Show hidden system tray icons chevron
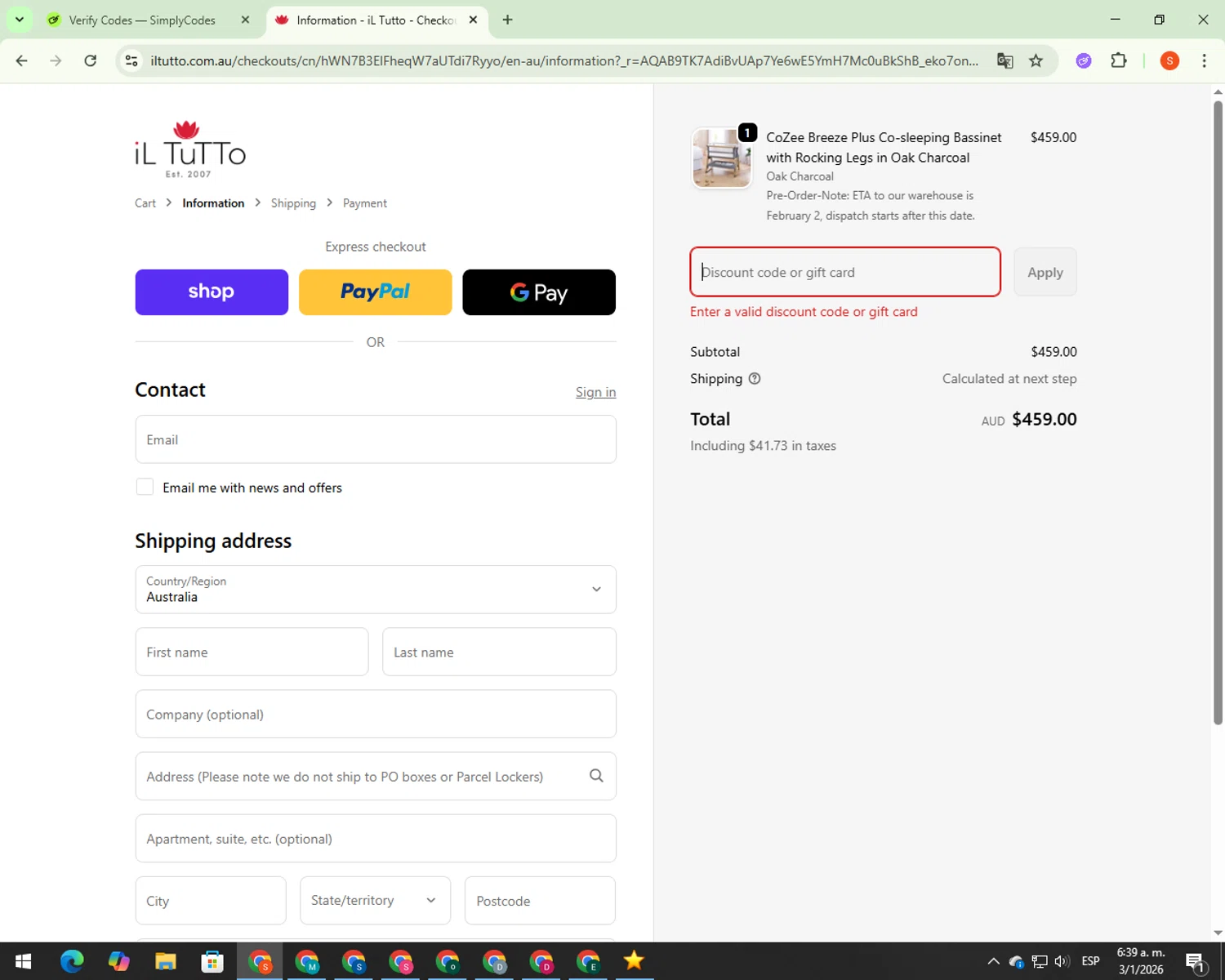This screenshot has width=1225, height=980. (x=993, y=961)
